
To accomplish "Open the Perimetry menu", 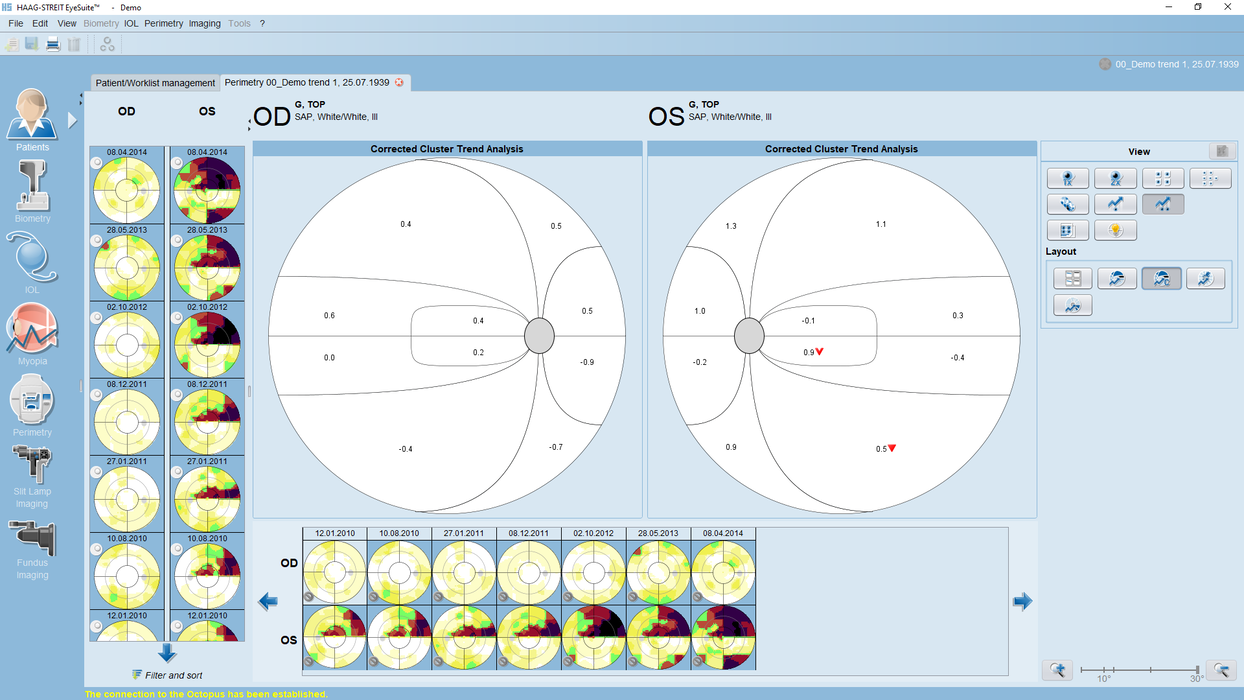I will click(x=163, y=23).
